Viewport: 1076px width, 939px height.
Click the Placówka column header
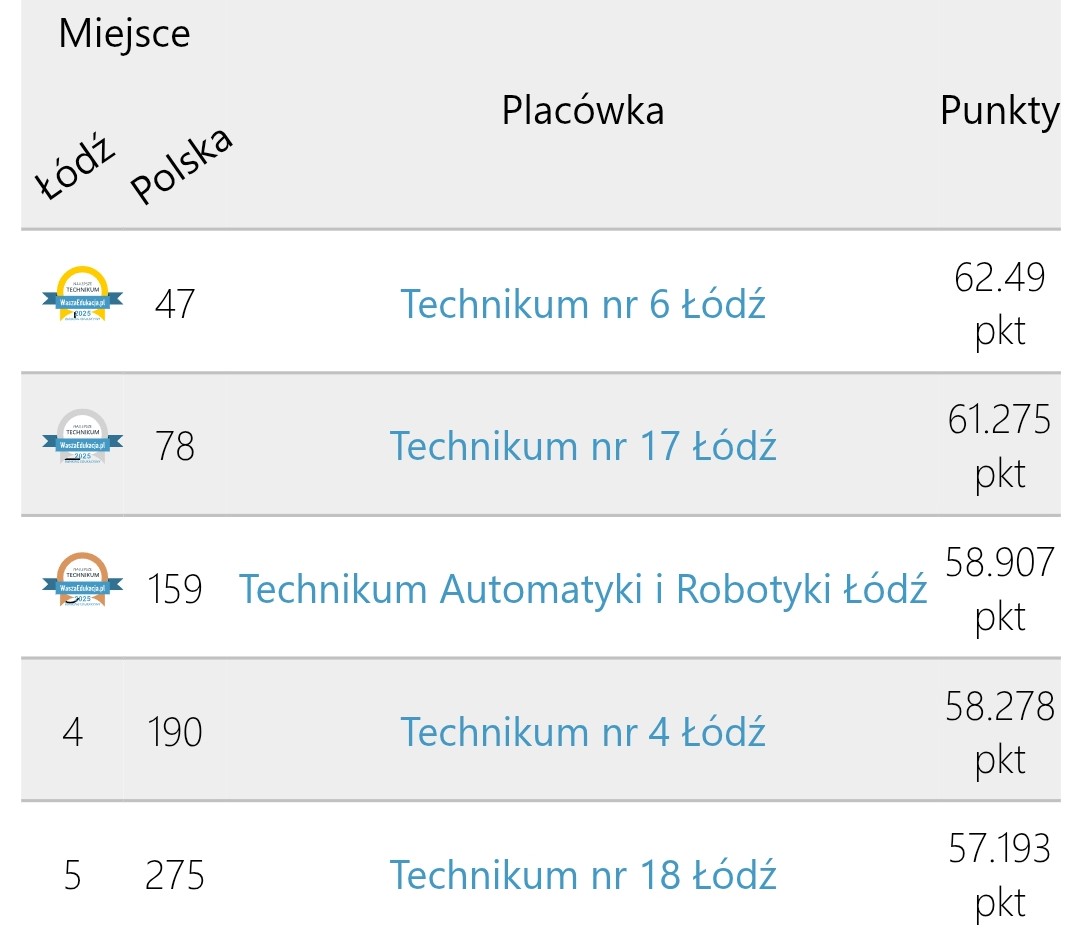(x=583, y=111)
